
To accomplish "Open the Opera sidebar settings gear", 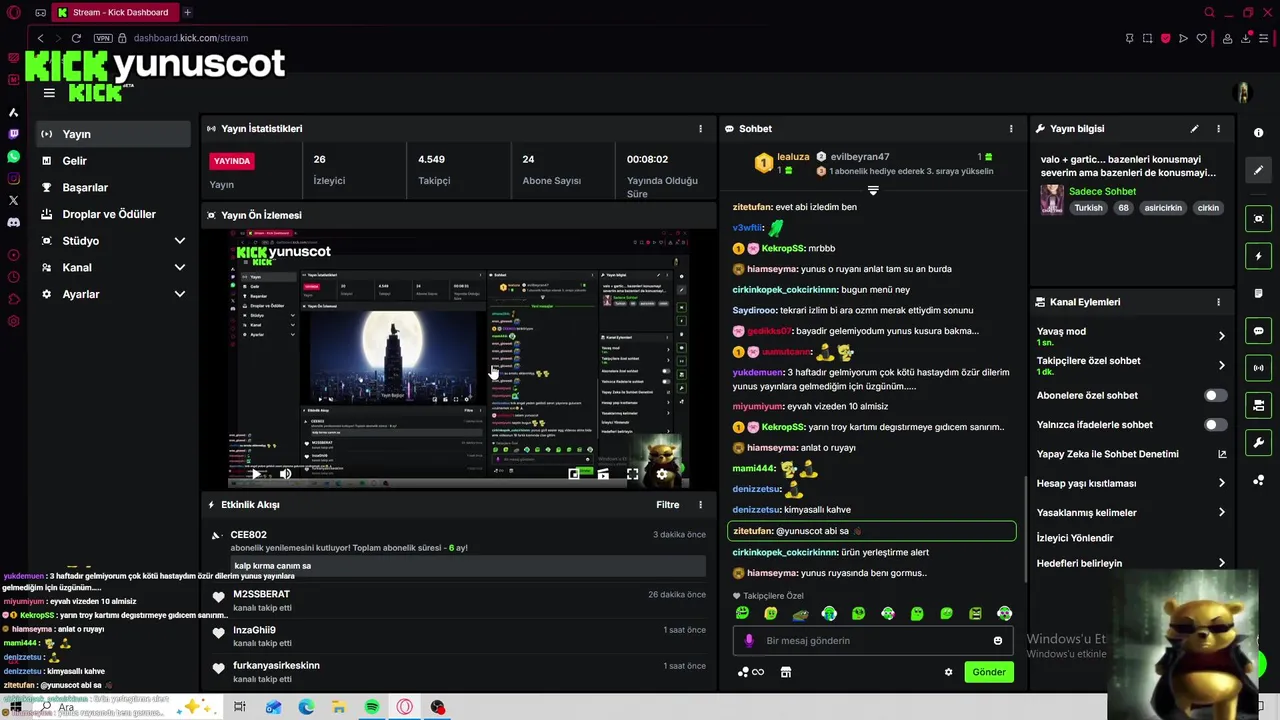I will tap(13, 321).
